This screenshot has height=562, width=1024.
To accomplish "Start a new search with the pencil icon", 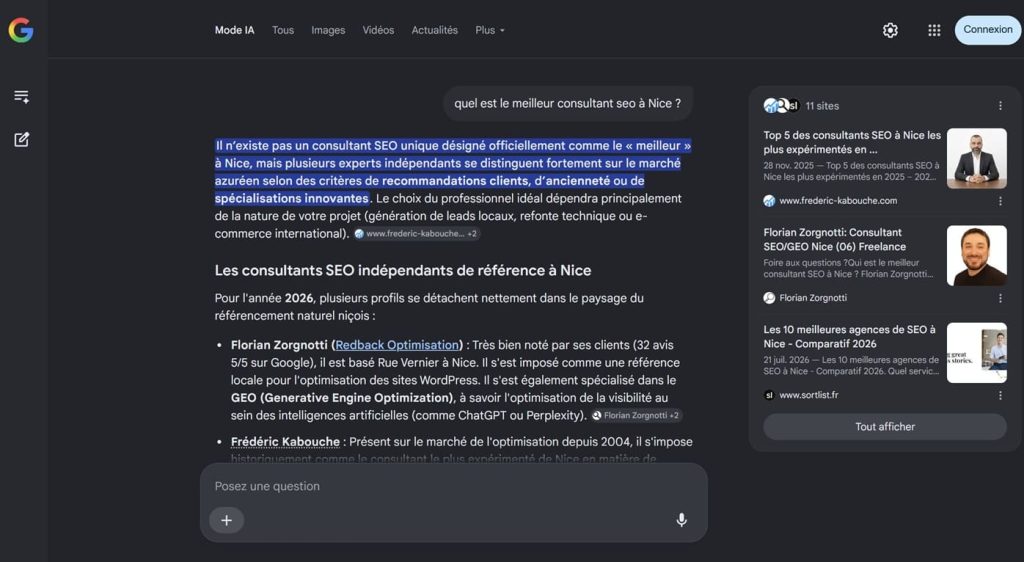I will pyautogui.click(x=22, y=139).
